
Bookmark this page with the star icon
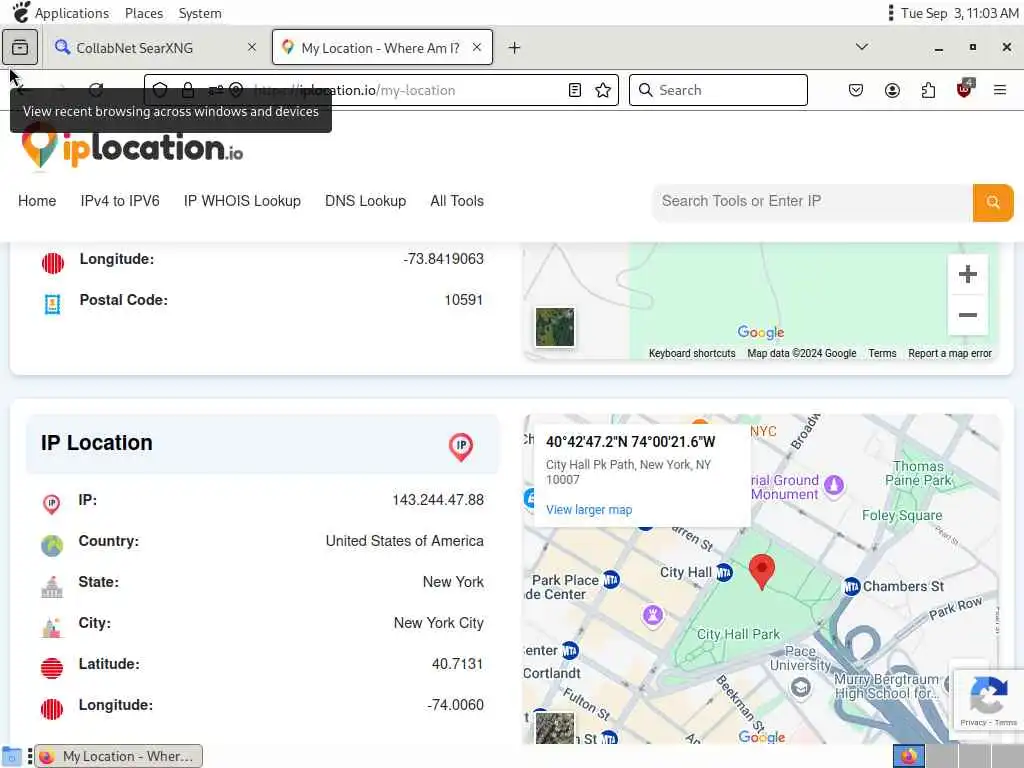tap(603, 90)
